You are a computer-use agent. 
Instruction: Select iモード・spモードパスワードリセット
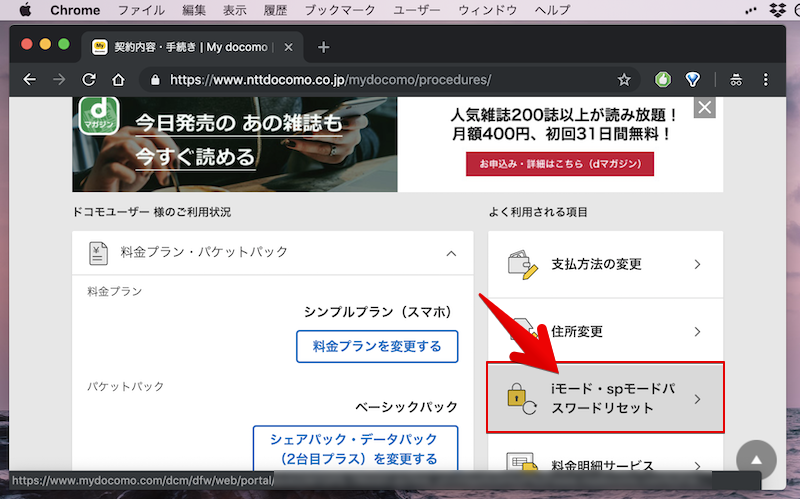pyautogui.click(x=605, y=398)
